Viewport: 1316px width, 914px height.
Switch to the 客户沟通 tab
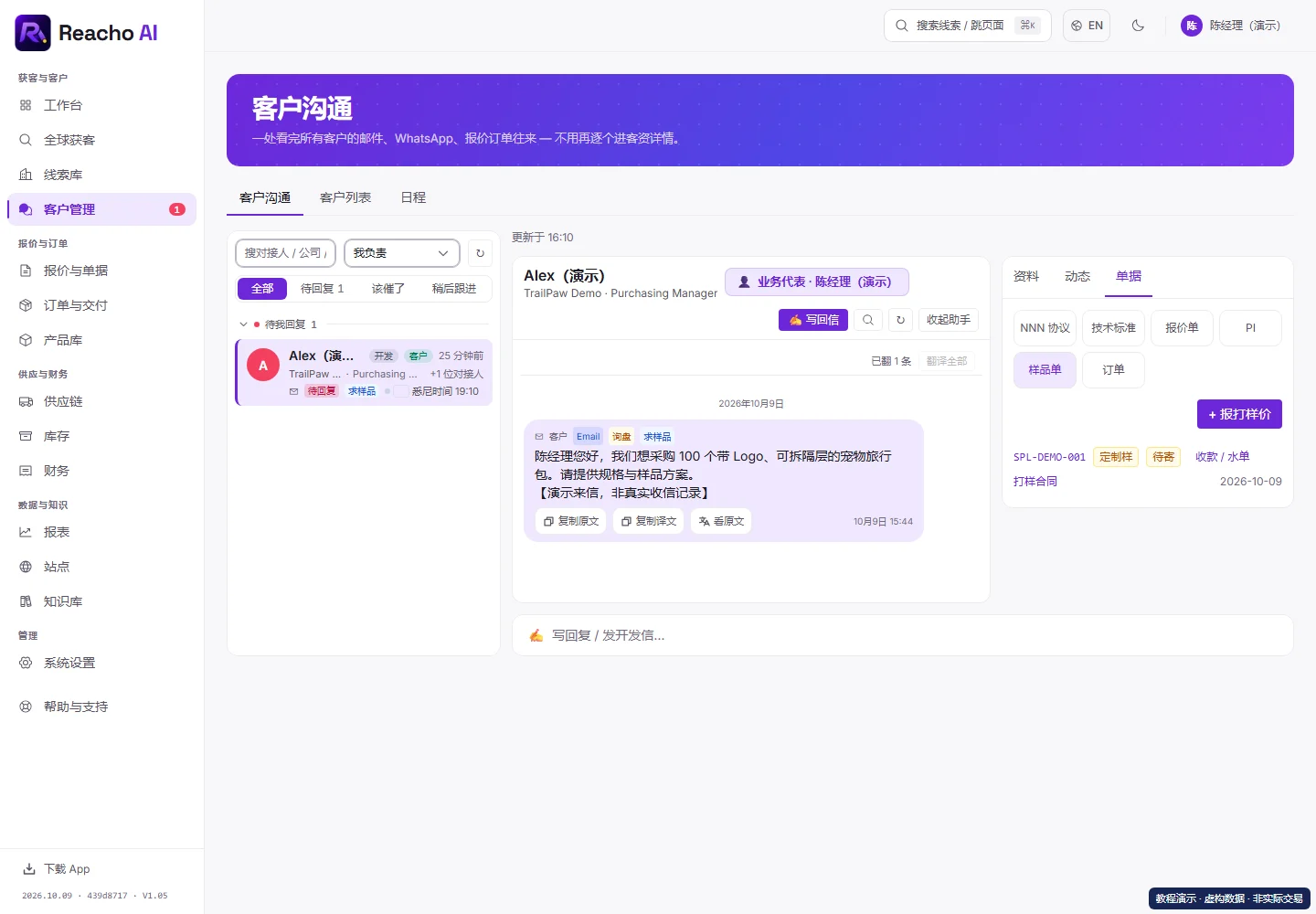pyautogui.click(x=265, y=197)
